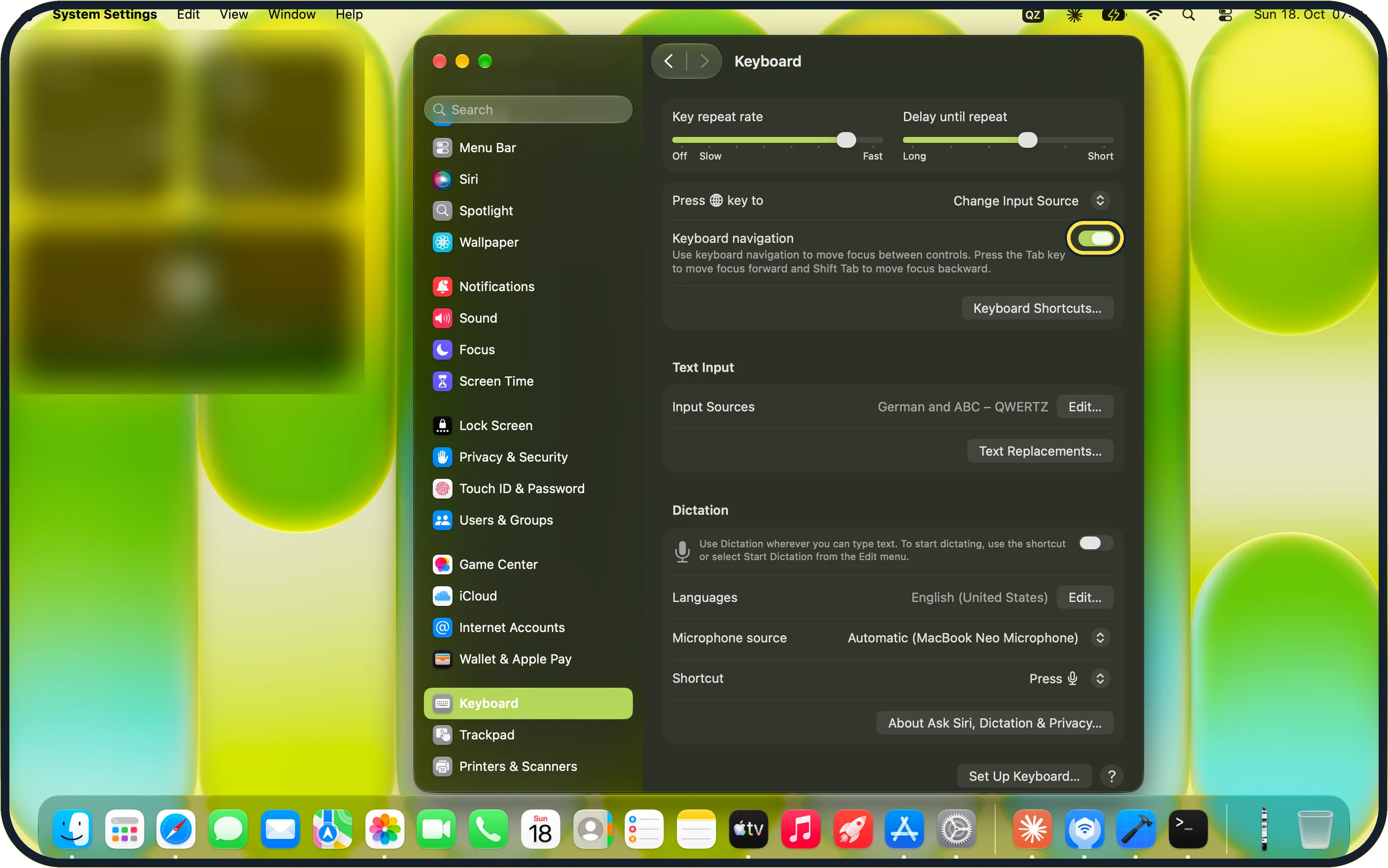Open Apple TV app from the Dock
The image size is (1388, 868).
(x=748, y=829)
